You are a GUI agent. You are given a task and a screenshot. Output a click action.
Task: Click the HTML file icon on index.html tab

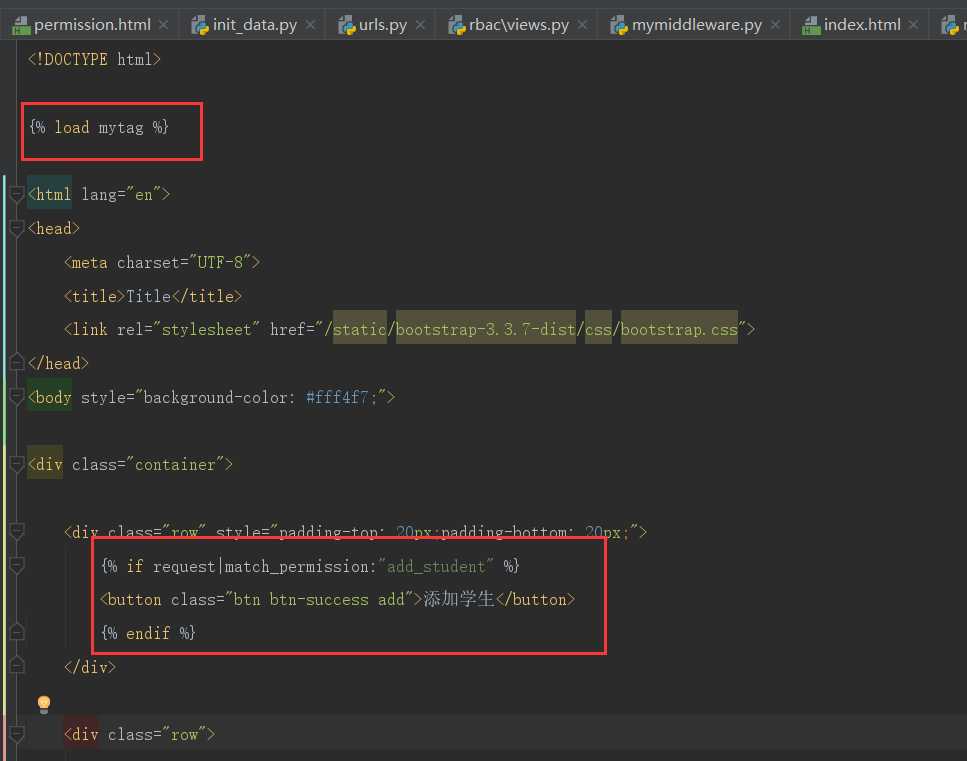tap(811, 25)
